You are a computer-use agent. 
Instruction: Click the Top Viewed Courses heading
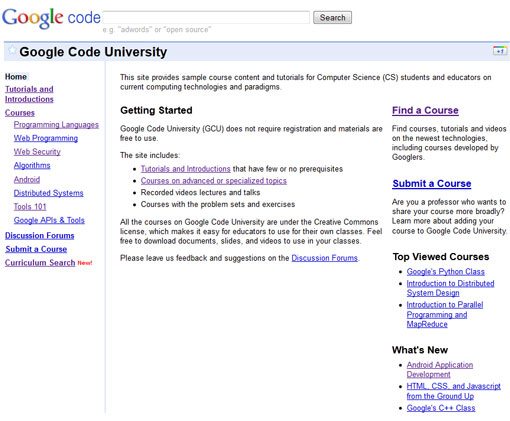pyautogui.click(x=441, y=257)
